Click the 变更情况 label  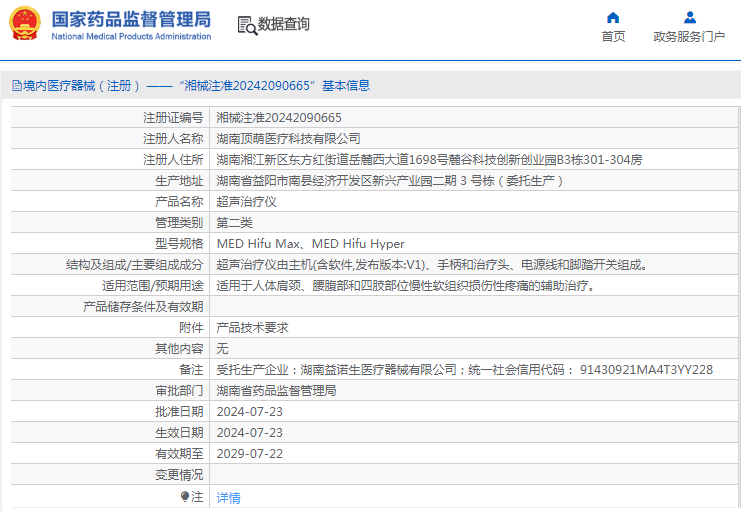pyautogui.click(x=179, y=475)
